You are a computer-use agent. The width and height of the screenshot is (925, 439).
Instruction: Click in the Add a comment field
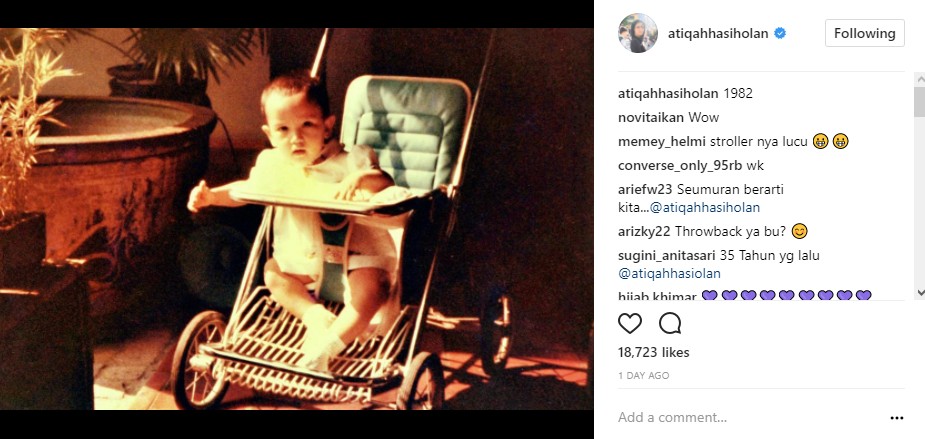749,418
